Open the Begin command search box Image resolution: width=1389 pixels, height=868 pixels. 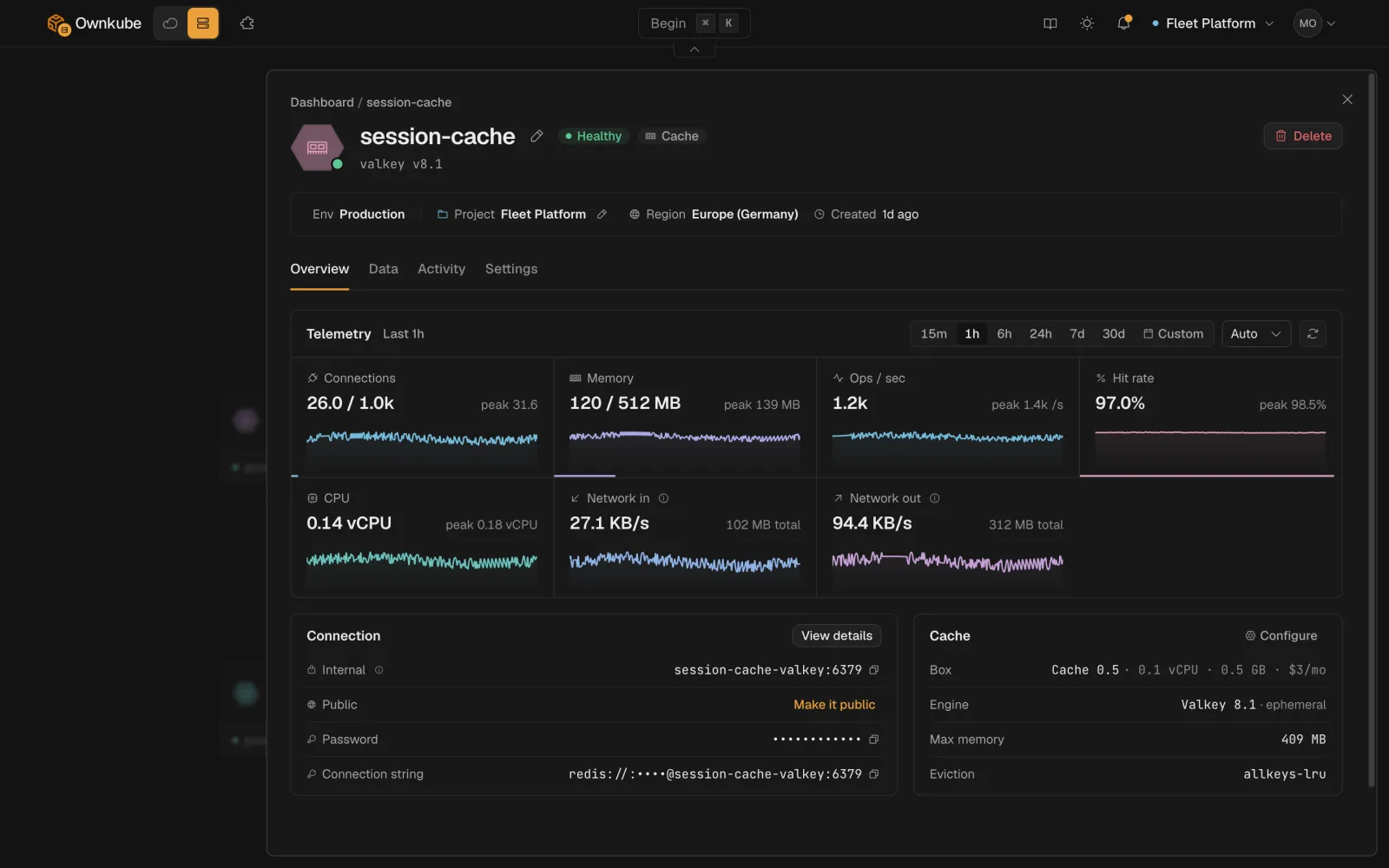click(694, 23)
